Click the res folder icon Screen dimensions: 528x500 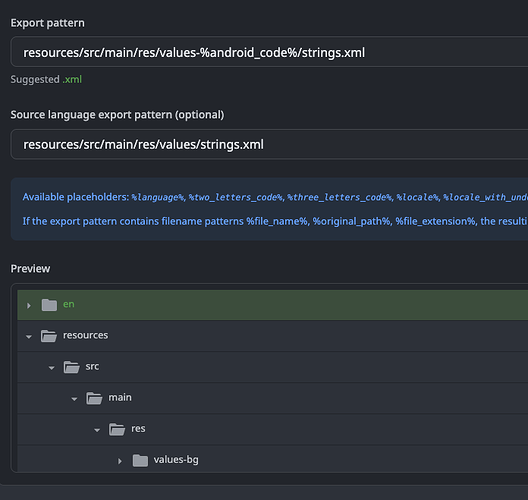(117, 429)
